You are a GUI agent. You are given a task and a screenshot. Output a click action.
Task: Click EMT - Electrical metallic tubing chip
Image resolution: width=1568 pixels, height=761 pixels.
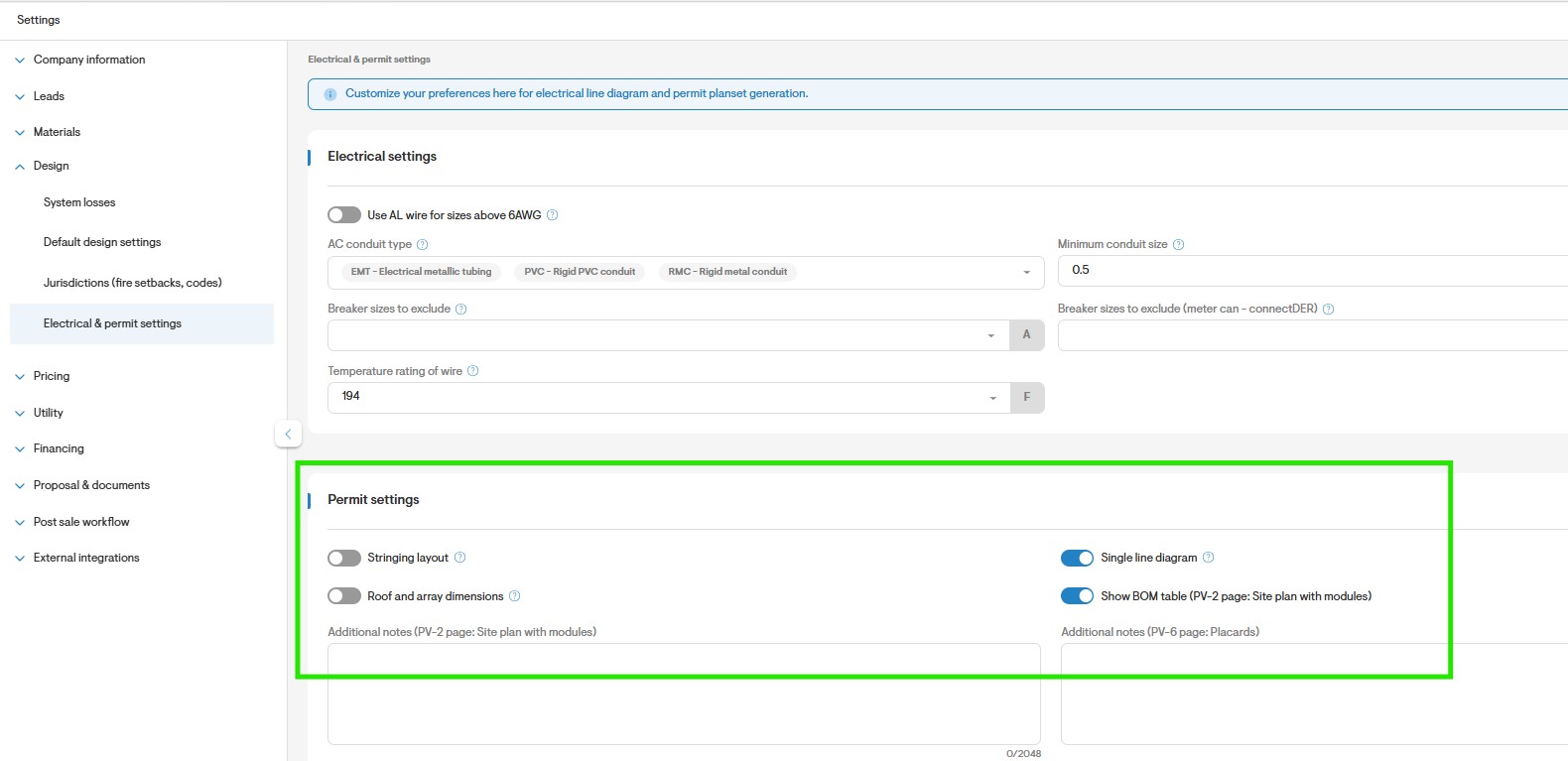(421, 272)
